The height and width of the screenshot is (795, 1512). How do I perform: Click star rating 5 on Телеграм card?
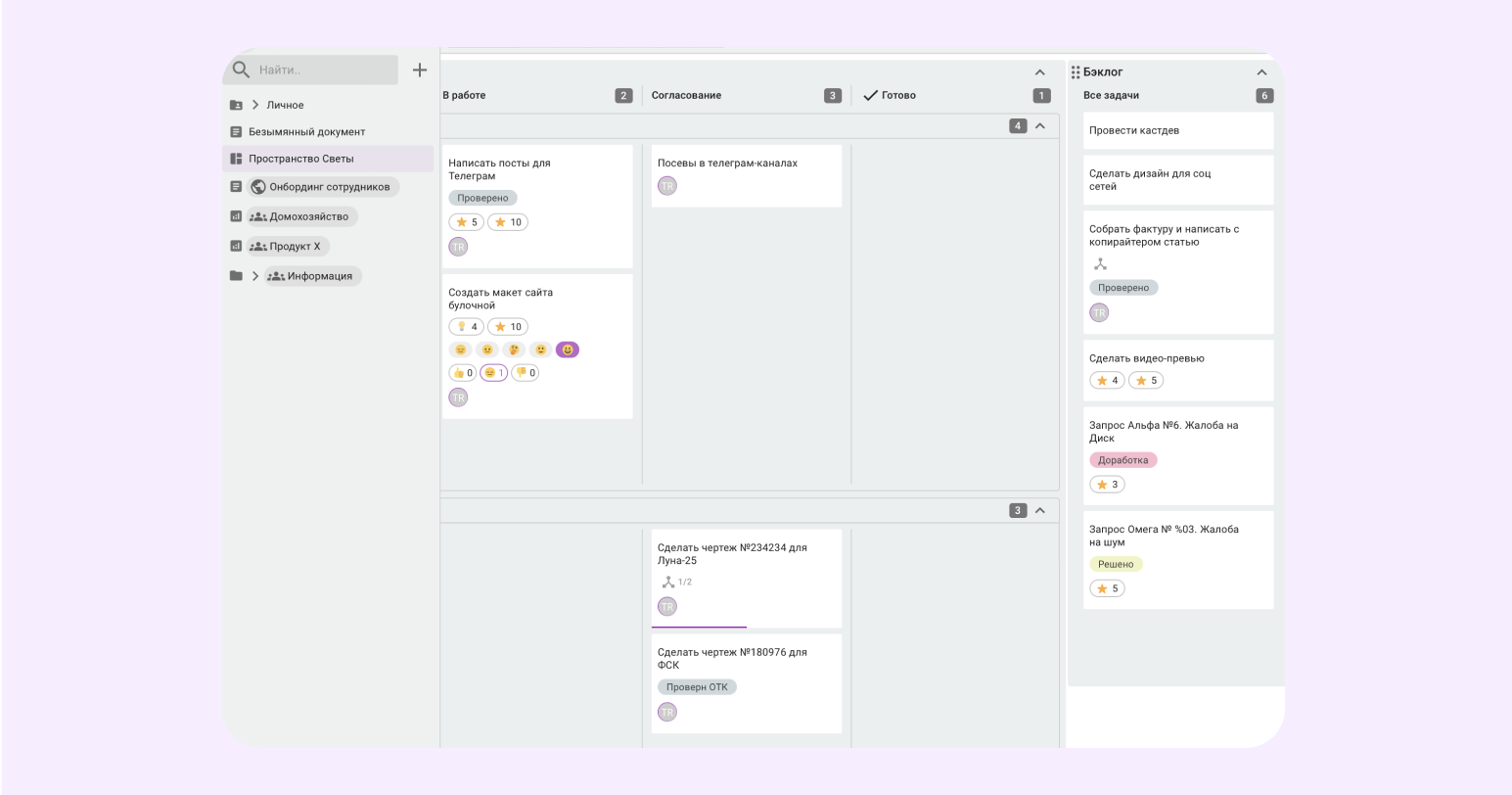pyautogui.click(x=466, y=222)
